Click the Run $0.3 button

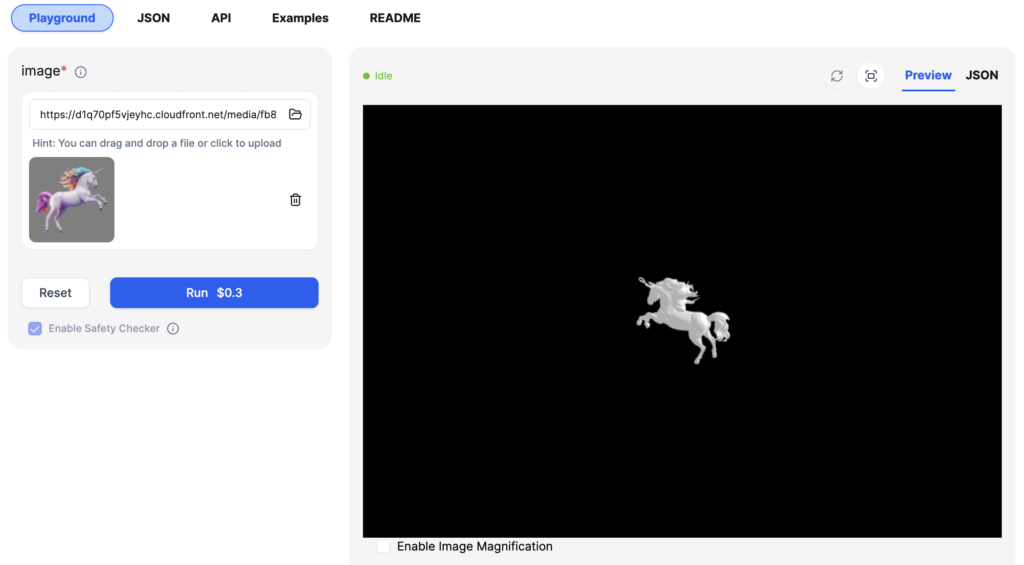coord(214,293)
